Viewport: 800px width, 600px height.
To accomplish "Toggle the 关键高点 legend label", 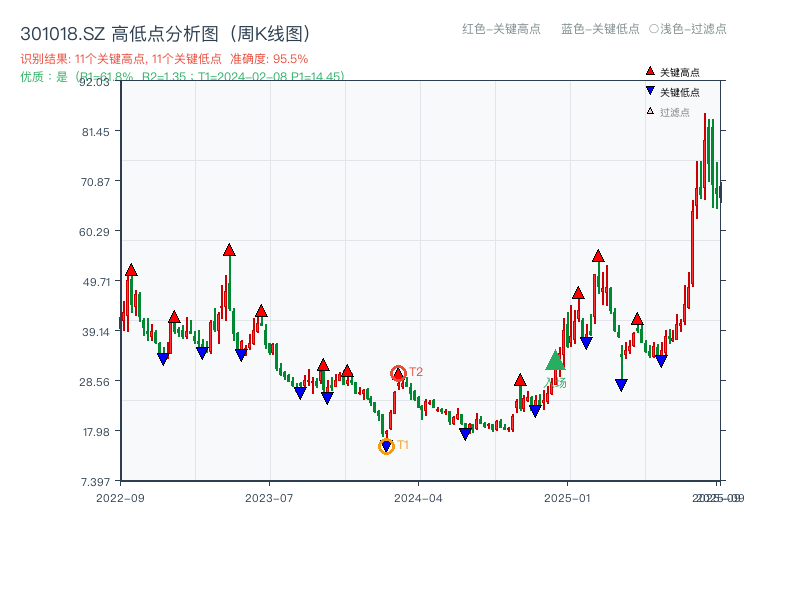I will (x=680, y=72).
